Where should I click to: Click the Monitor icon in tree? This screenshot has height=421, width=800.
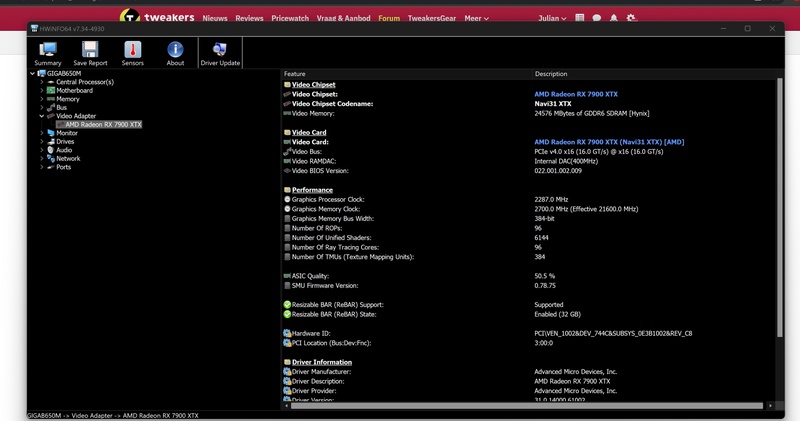[x=51, y=133]
